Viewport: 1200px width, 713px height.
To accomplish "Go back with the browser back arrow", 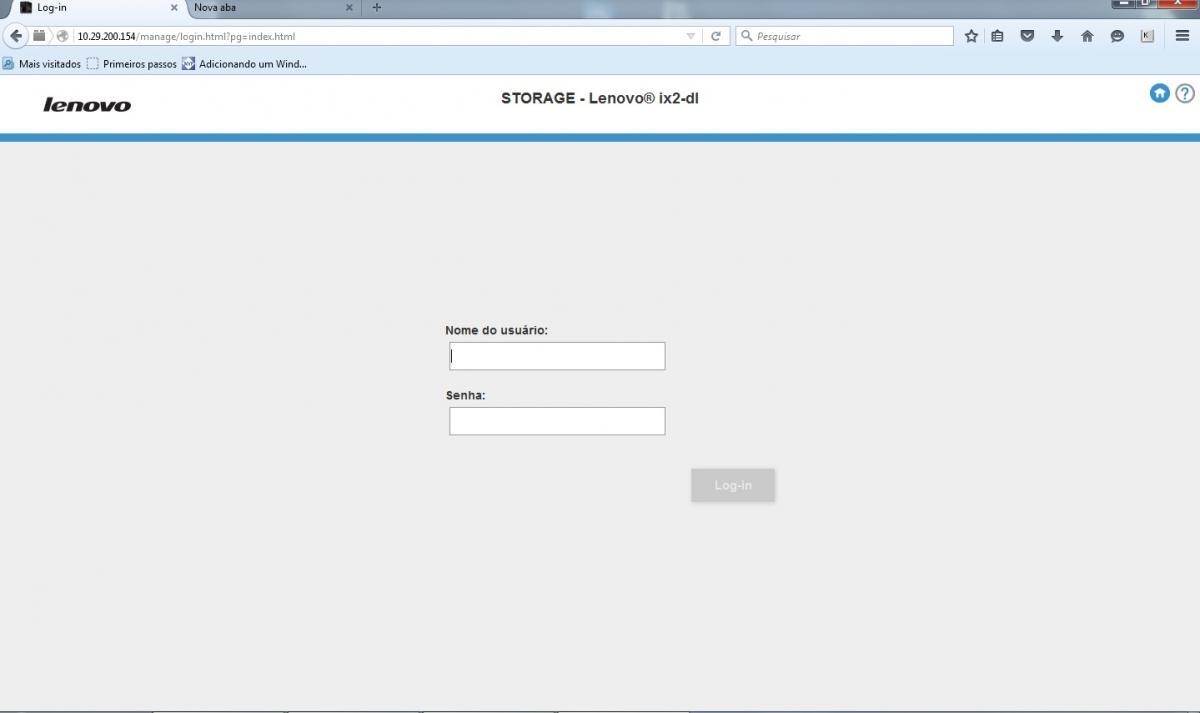I will (15, 36).
